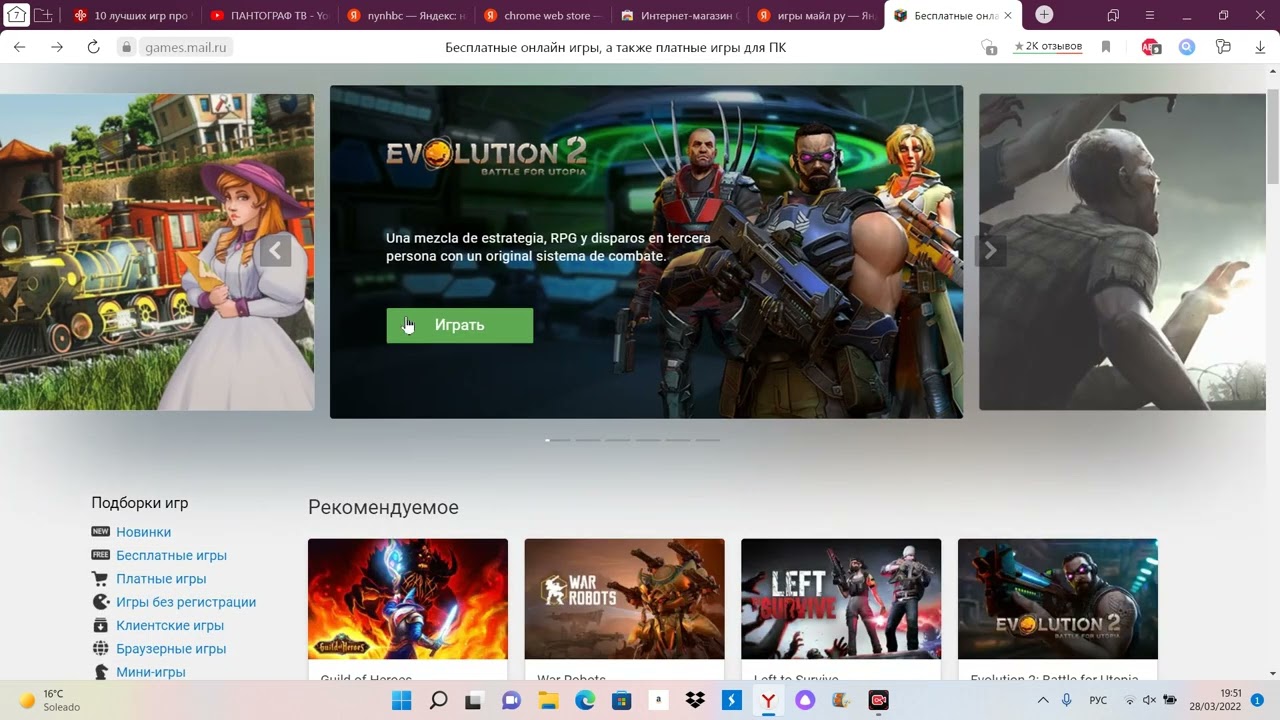Open the Бесплатные игры collection
The width and height of the screenshot is (1280, 720).
point(171,555)
